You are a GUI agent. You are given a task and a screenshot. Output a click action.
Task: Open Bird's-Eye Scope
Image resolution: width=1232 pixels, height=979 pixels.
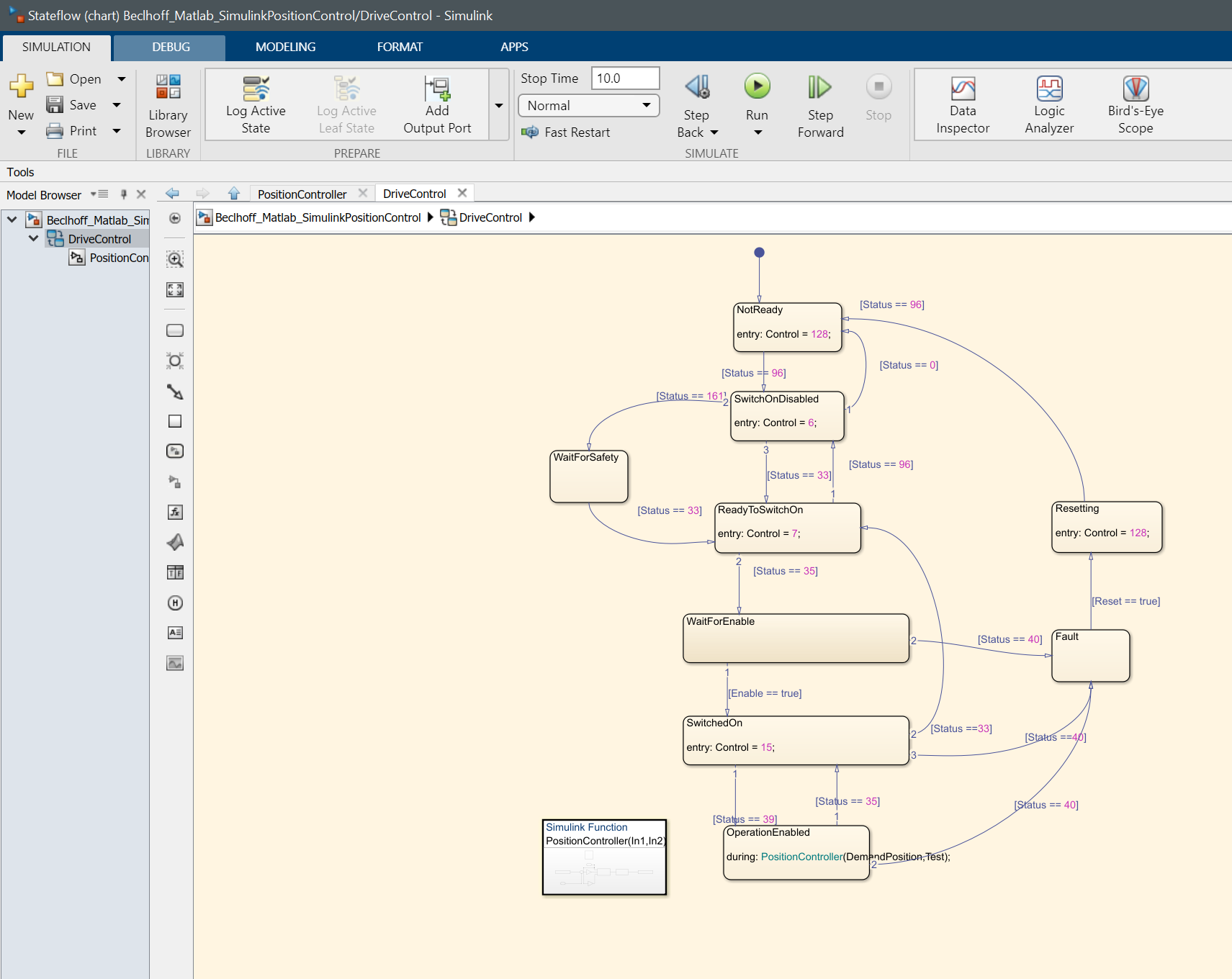click(x=1136, y=106)
